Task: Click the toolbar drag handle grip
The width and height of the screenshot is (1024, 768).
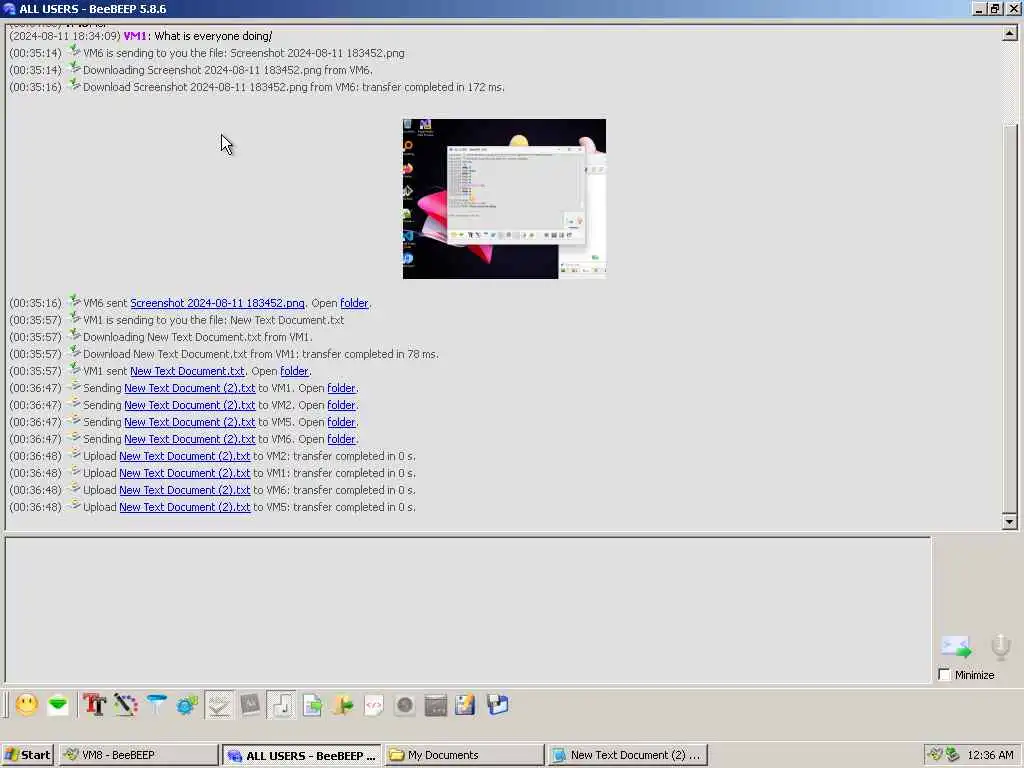Action: [x=7, y=705]
